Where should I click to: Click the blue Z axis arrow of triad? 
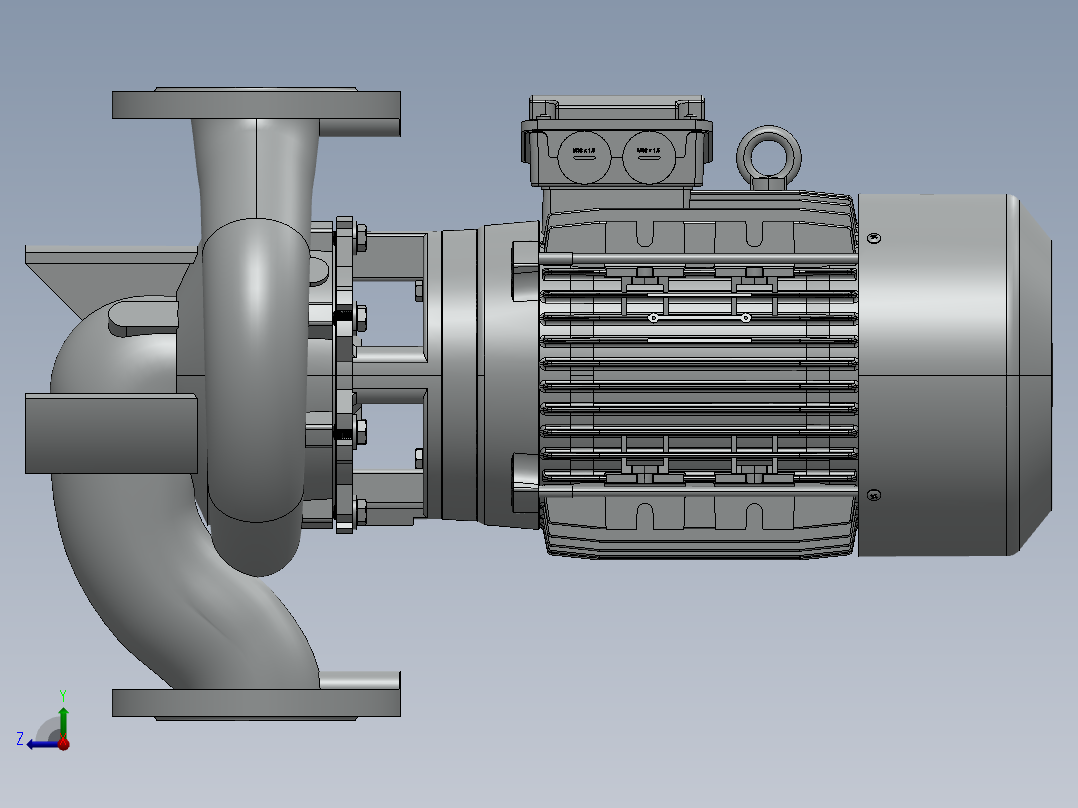41,744
